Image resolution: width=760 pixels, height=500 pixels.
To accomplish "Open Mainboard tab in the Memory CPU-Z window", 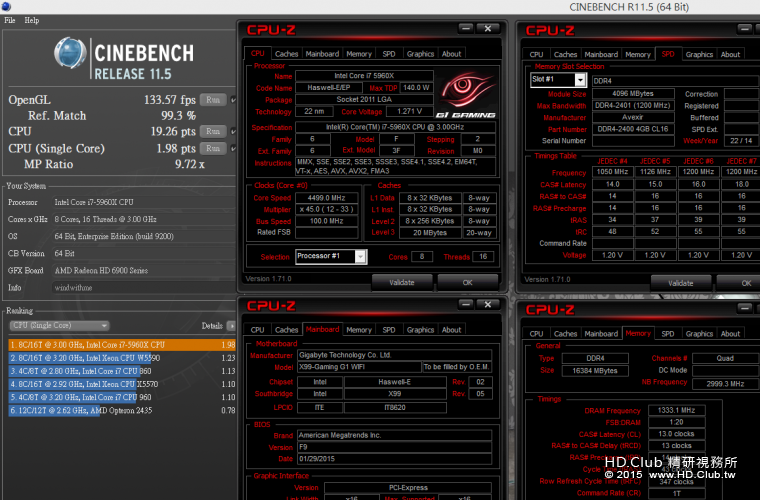I will (601, 334).
